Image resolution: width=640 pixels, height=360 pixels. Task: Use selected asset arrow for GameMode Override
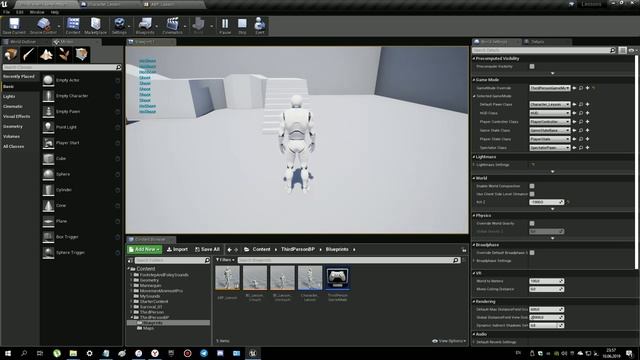click(574, 88)
